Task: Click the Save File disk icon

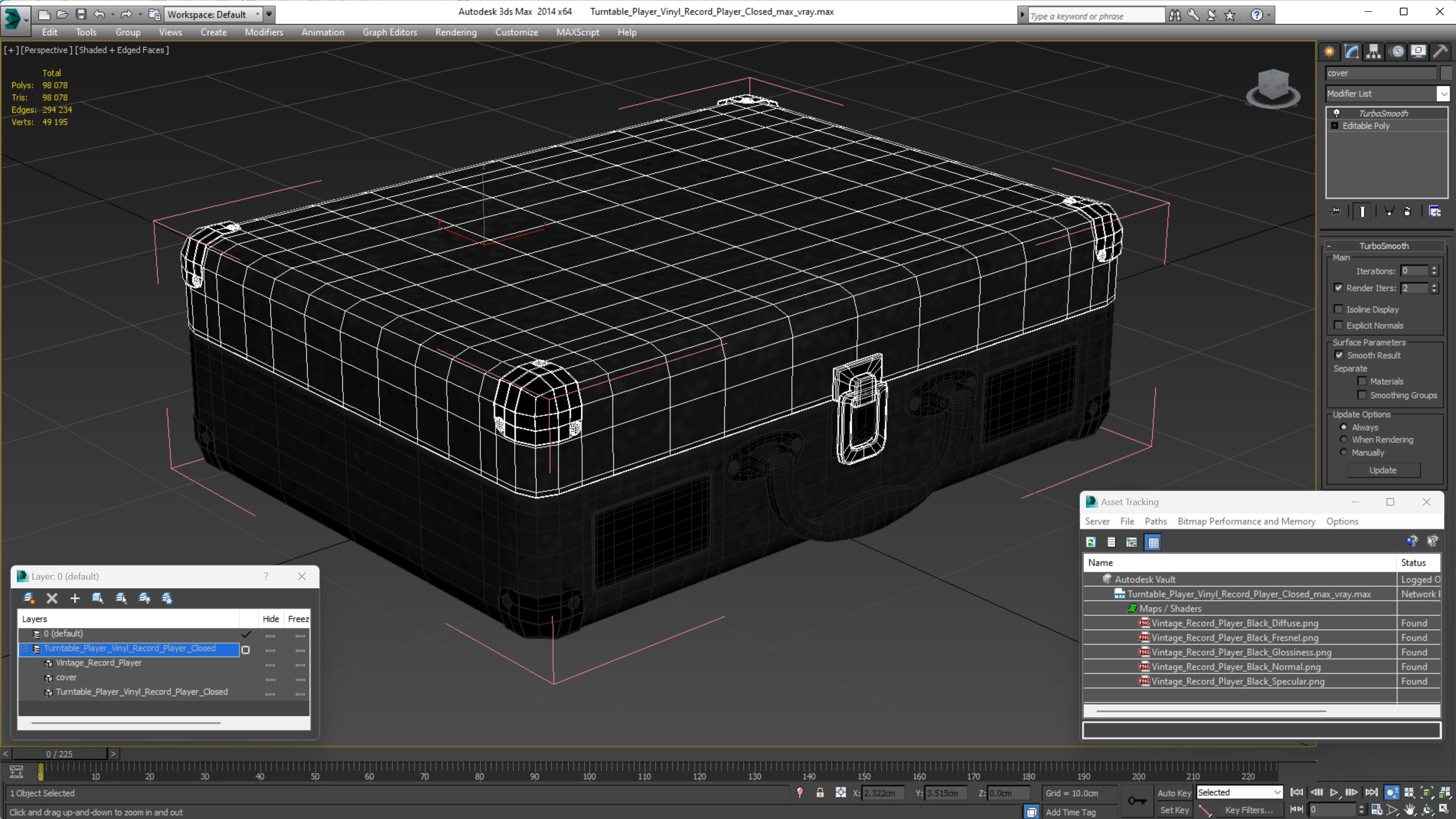Action: [x=81, y=14]
